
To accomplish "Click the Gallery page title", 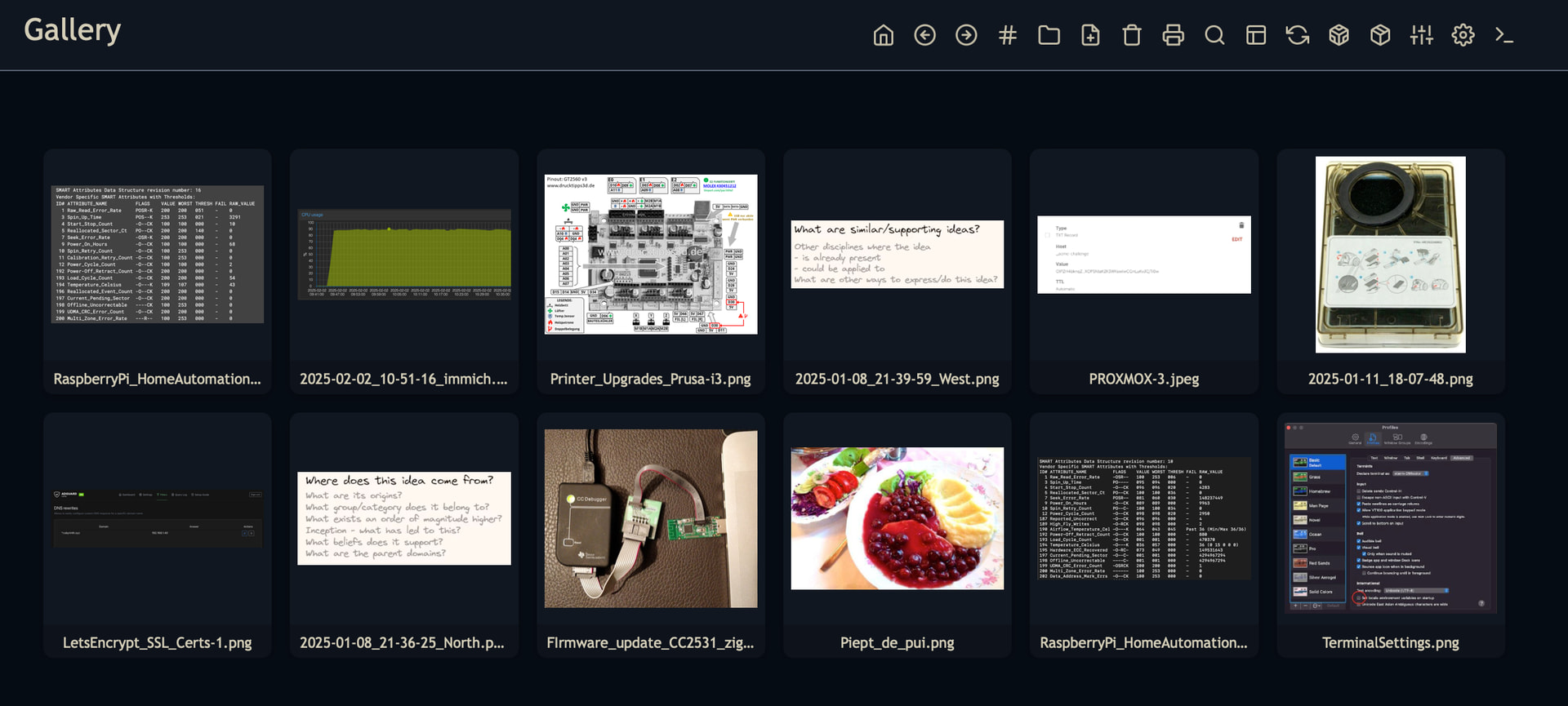I will click(73, 30).
